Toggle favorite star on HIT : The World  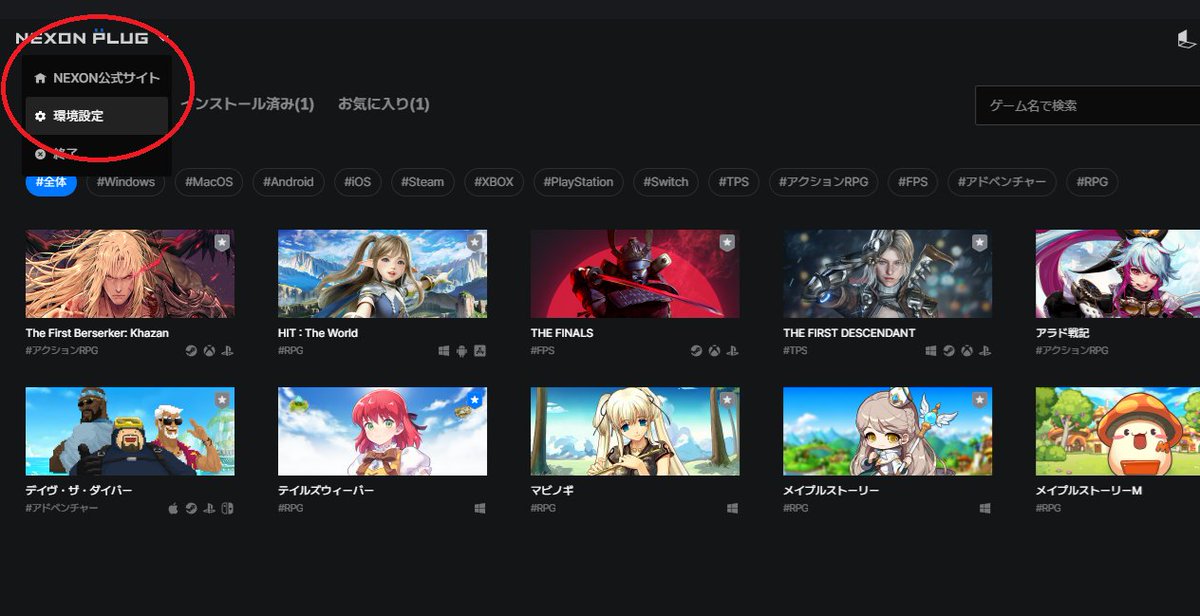(475, 242)
